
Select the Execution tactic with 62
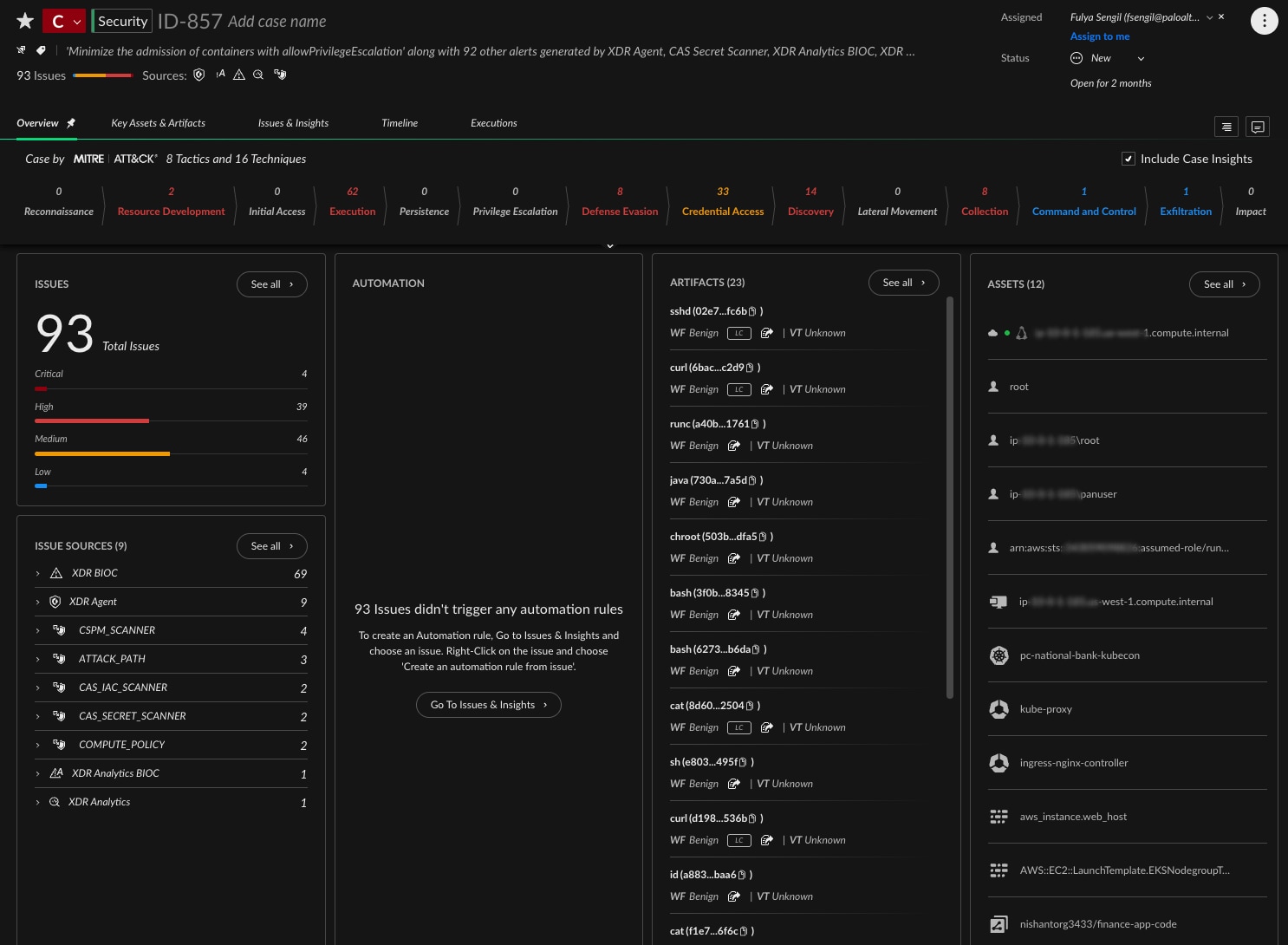(353, 202)
